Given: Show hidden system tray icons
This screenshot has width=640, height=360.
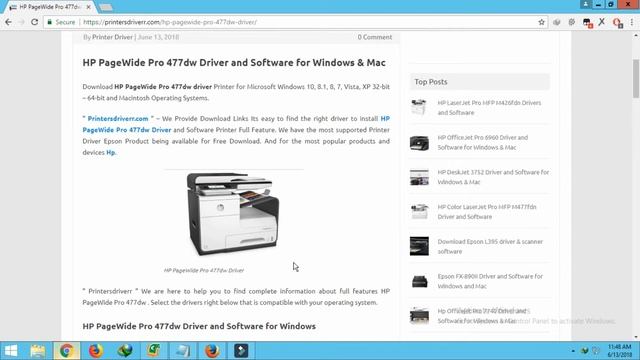Looking at the screenshot, I should point(573,351).
